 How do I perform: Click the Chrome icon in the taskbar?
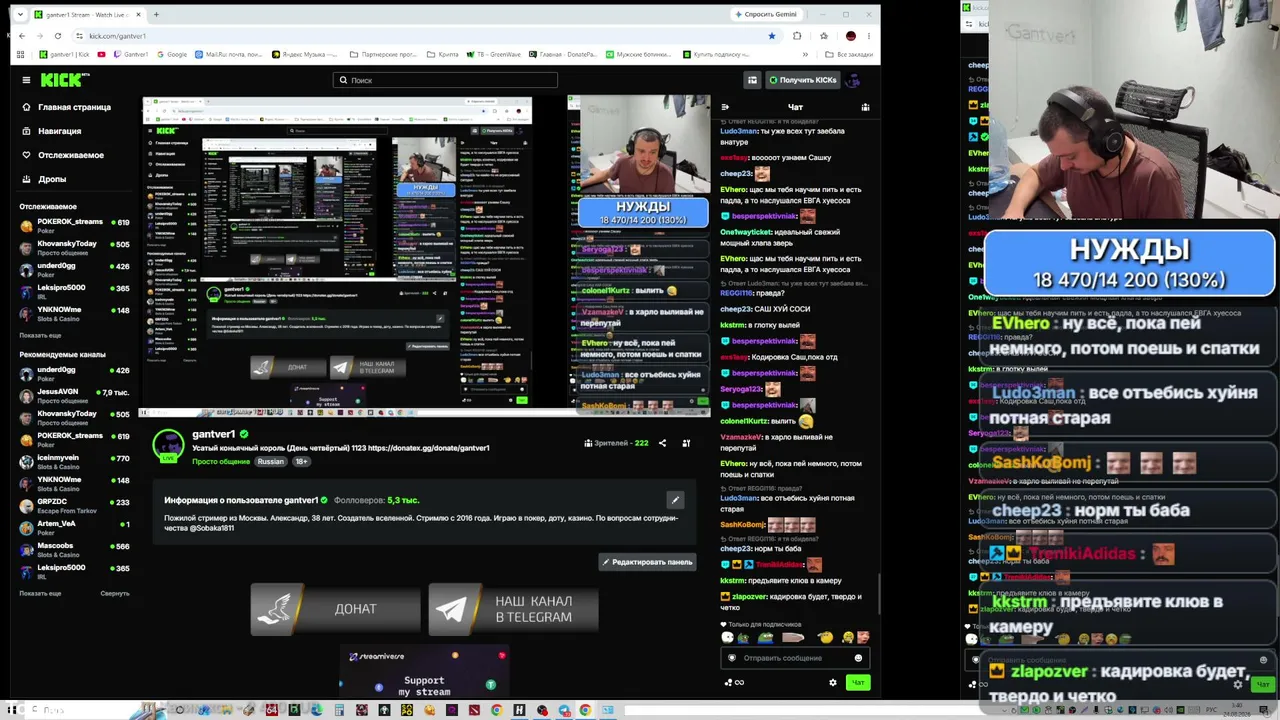point(585,710)
